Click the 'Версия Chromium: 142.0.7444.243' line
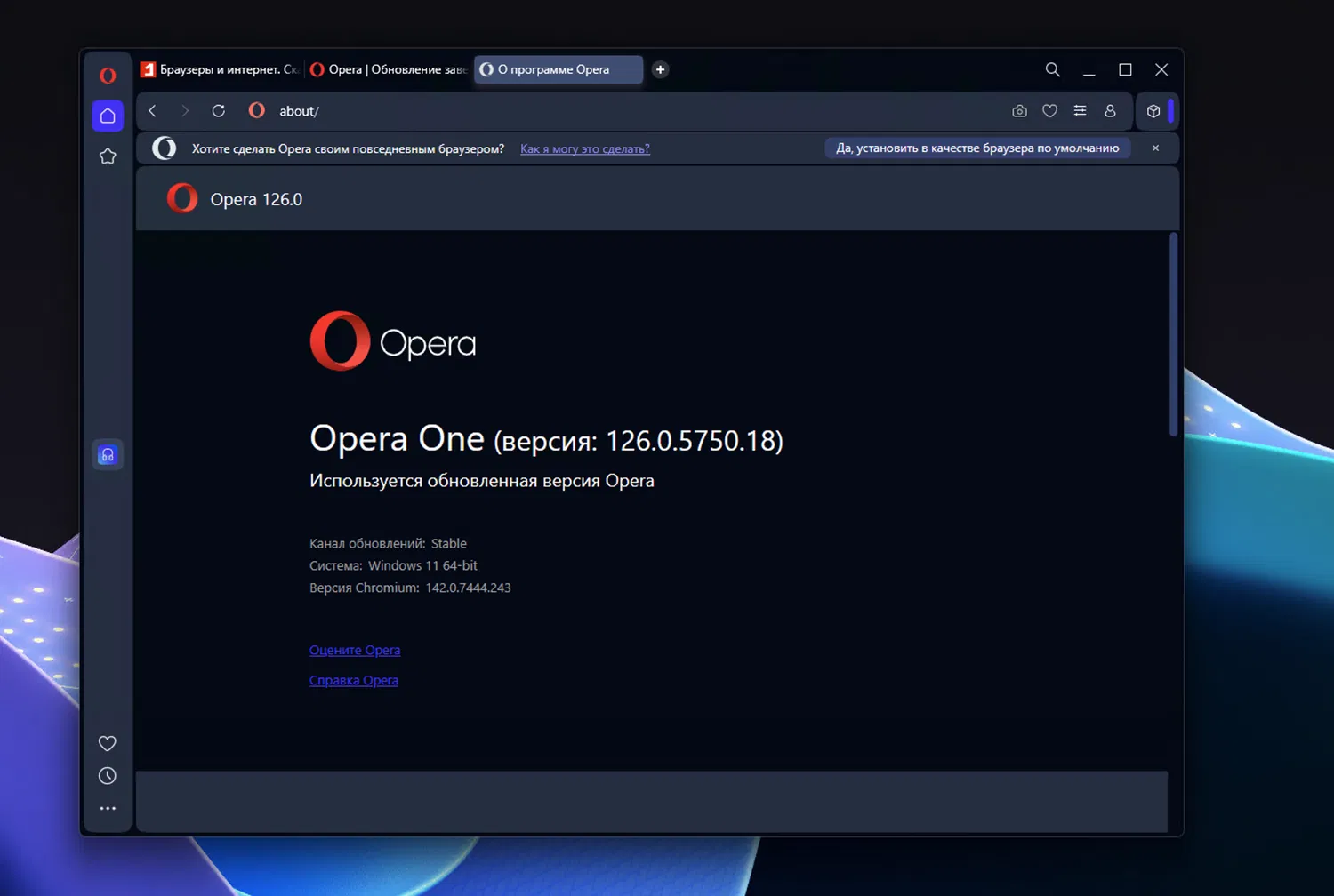The width and height of the screenshot is (1334, 896). click(410, 588)
